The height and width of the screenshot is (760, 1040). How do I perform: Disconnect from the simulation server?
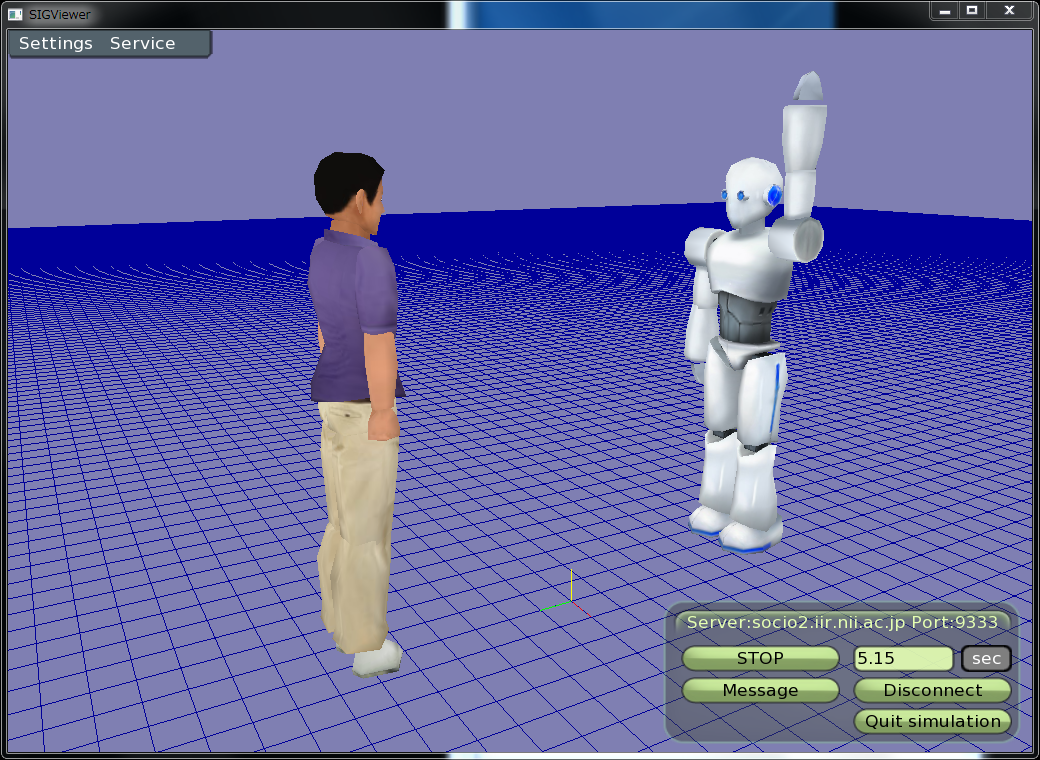pos(932,690)
